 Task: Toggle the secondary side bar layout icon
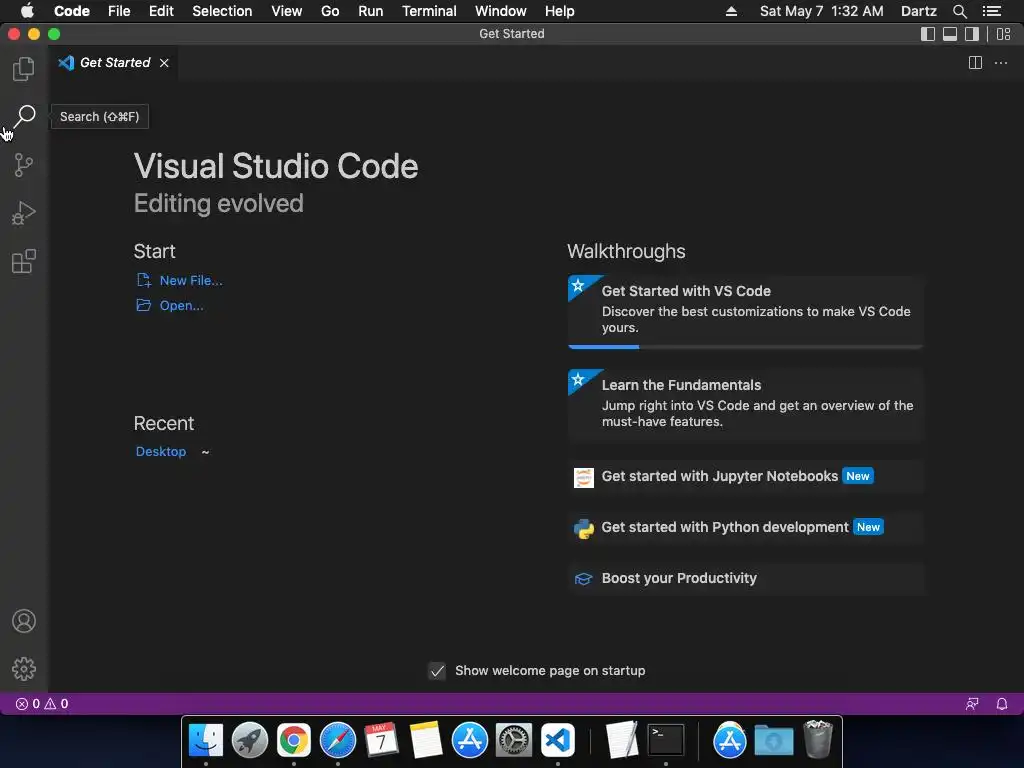972,34
